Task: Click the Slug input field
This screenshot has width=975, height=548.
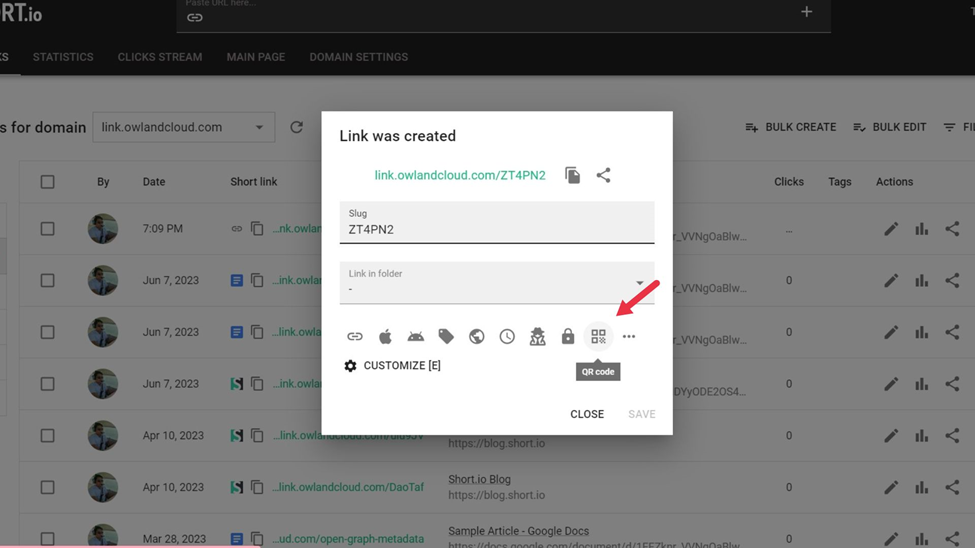Action: coord(497,222)
